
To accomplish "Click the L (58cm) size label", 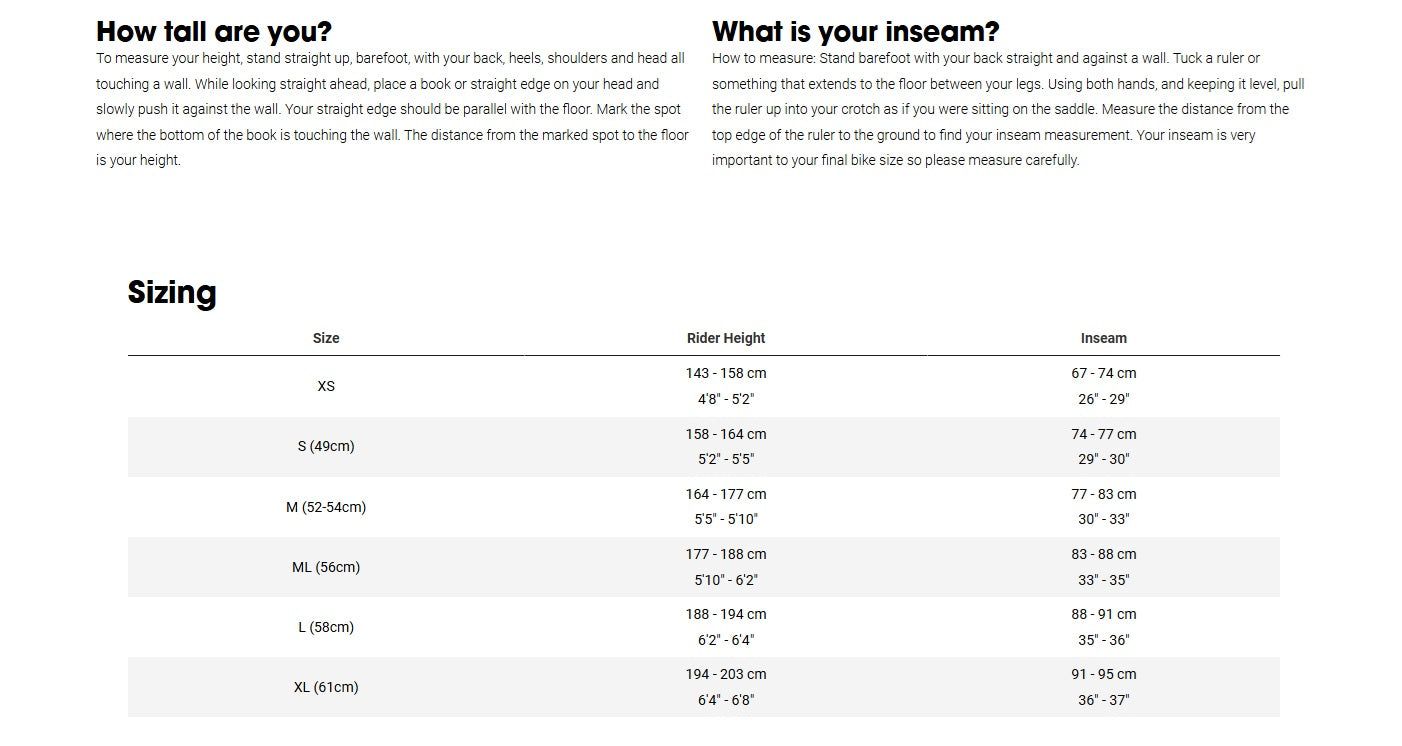I will point(326,627).
